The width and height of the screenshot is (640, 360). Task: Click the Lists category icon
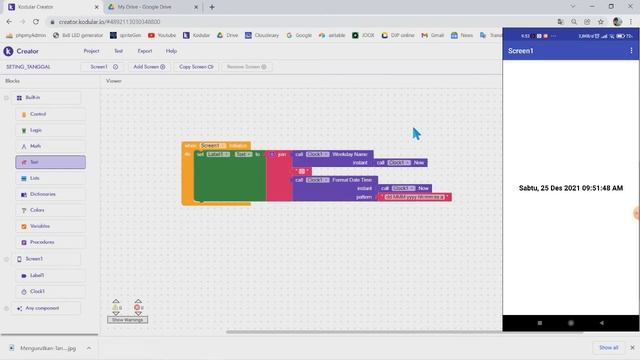tap(24, 179)
